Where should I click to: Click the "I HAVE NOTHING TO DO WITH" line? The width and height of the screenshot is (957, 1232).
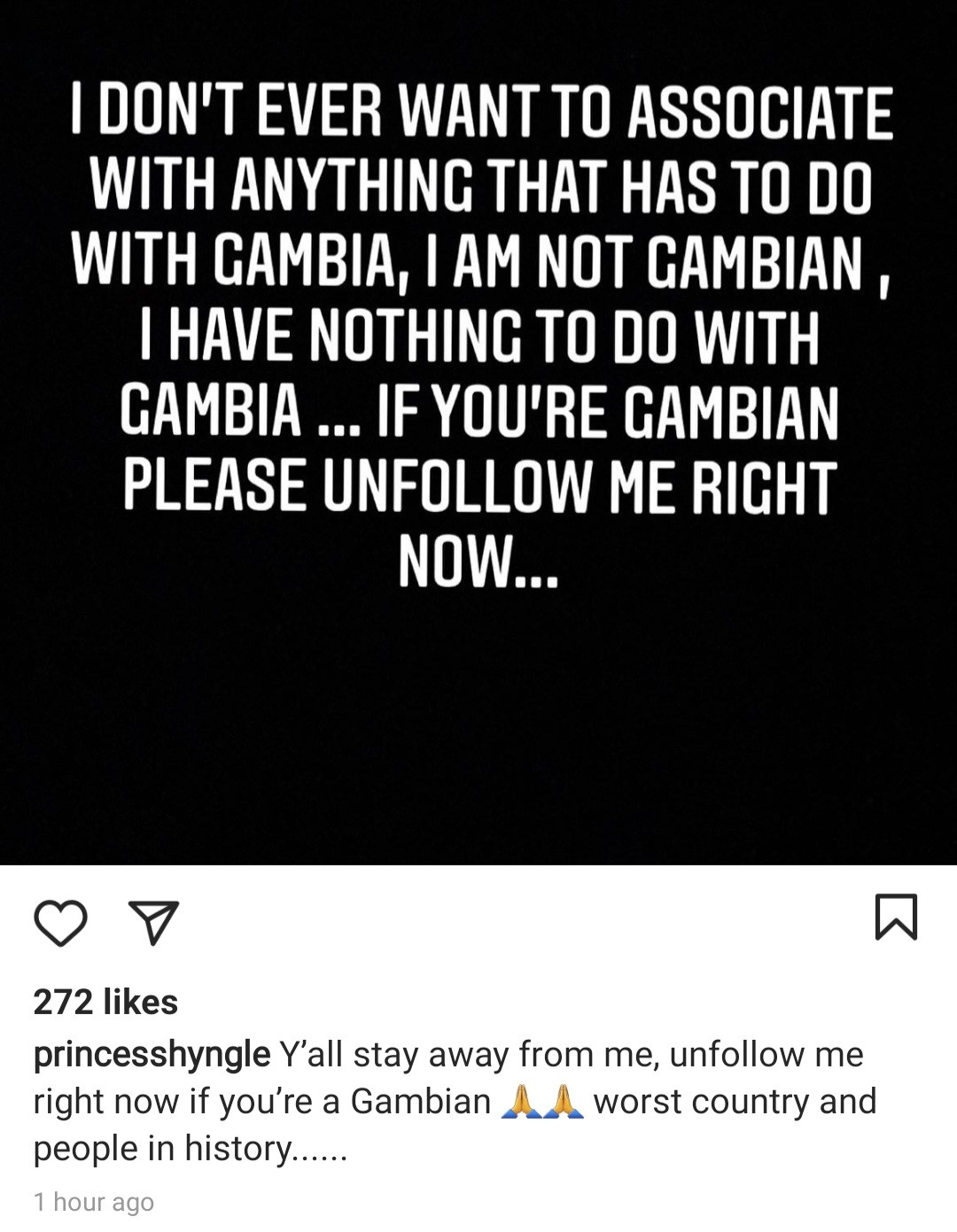click(x=479, y=337)
